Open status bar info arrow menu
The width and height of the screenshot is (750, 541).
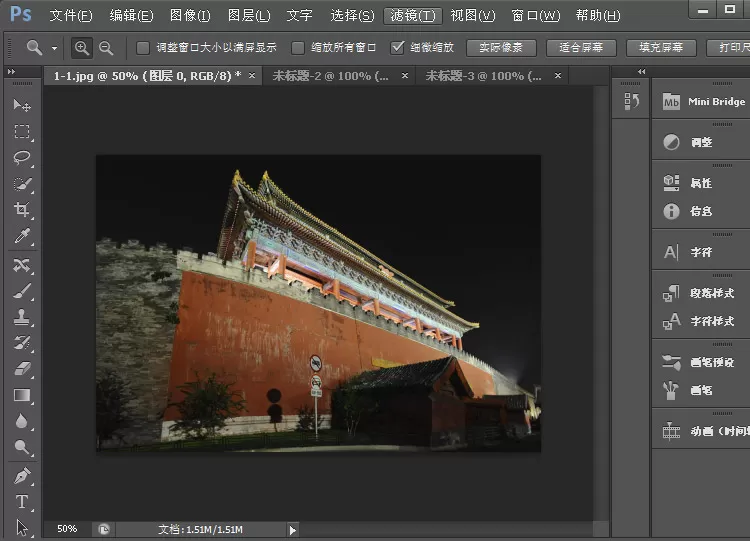[293, 530]
